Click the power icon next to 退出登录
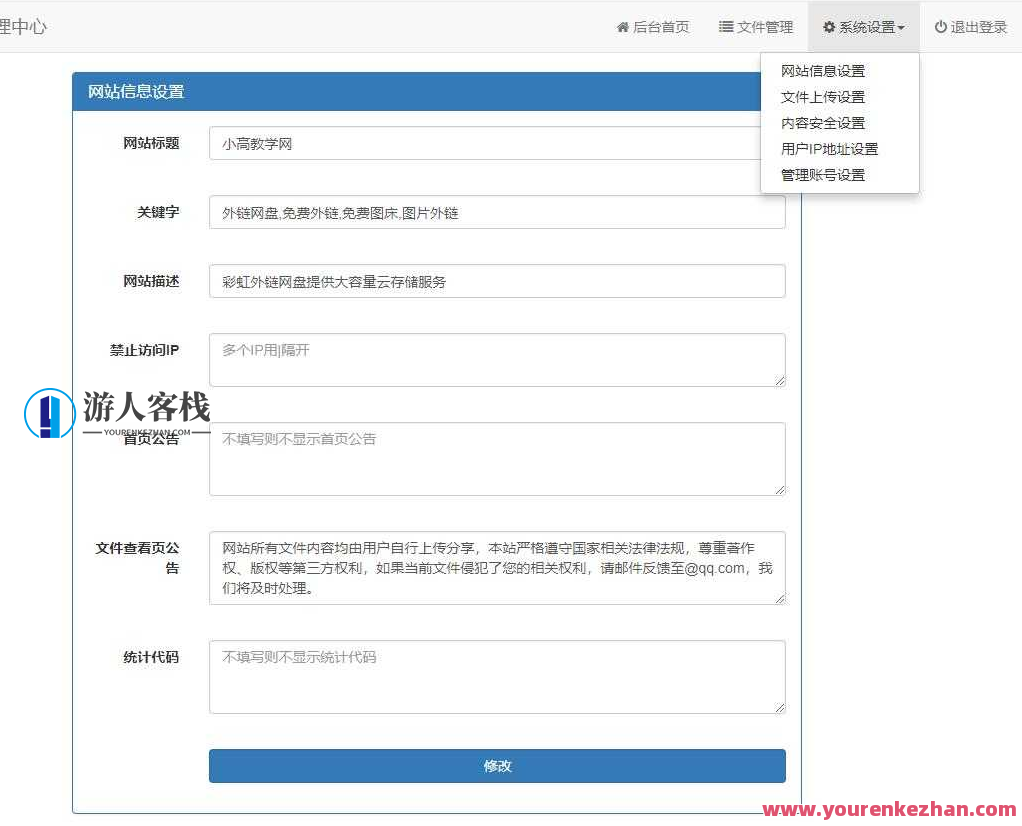1022x826 pixels. click(x=943, y=27)
